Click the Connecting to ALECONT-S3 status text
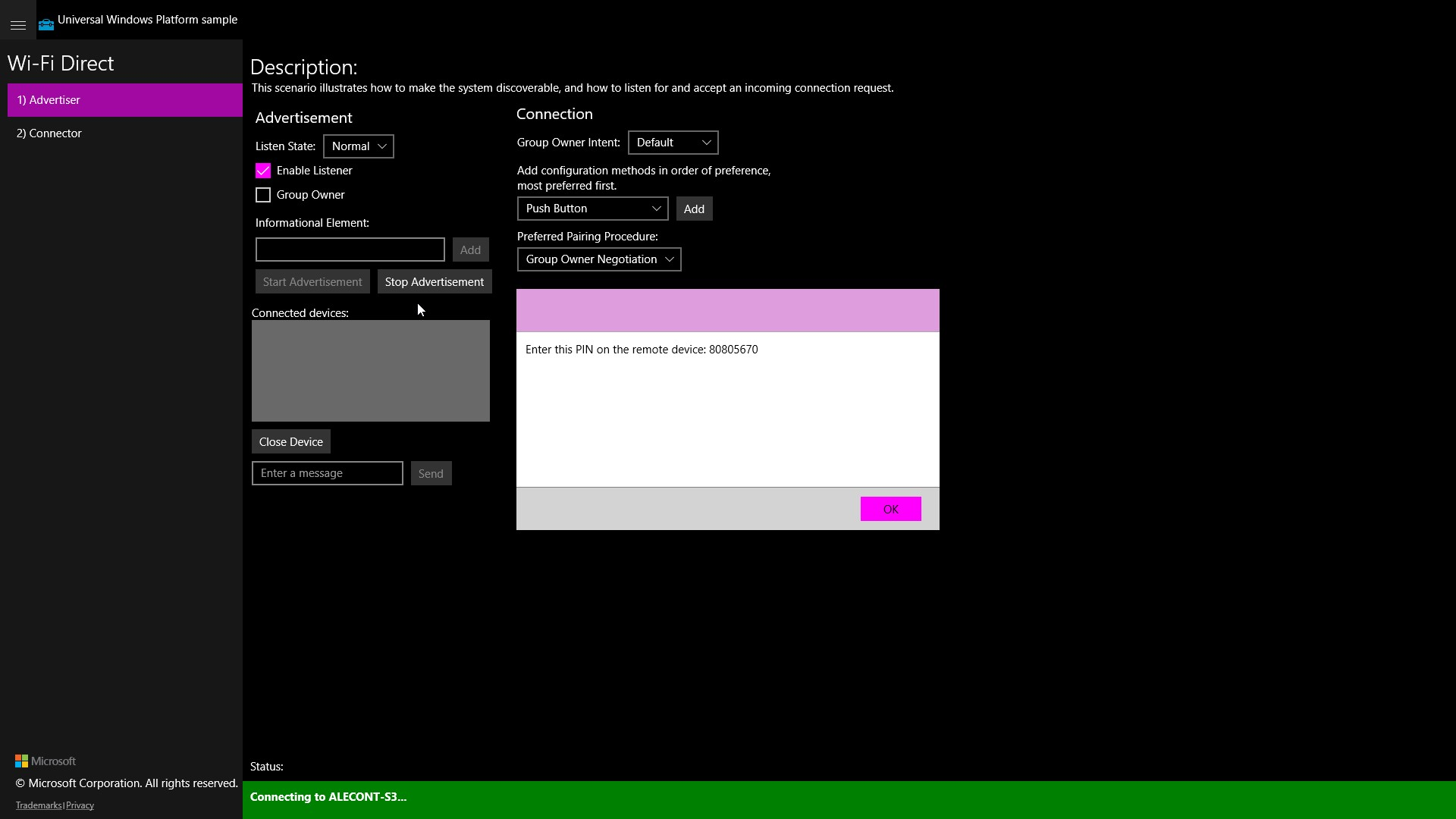The width and height of the screenshot is (1456, 819). coord(328,797)
